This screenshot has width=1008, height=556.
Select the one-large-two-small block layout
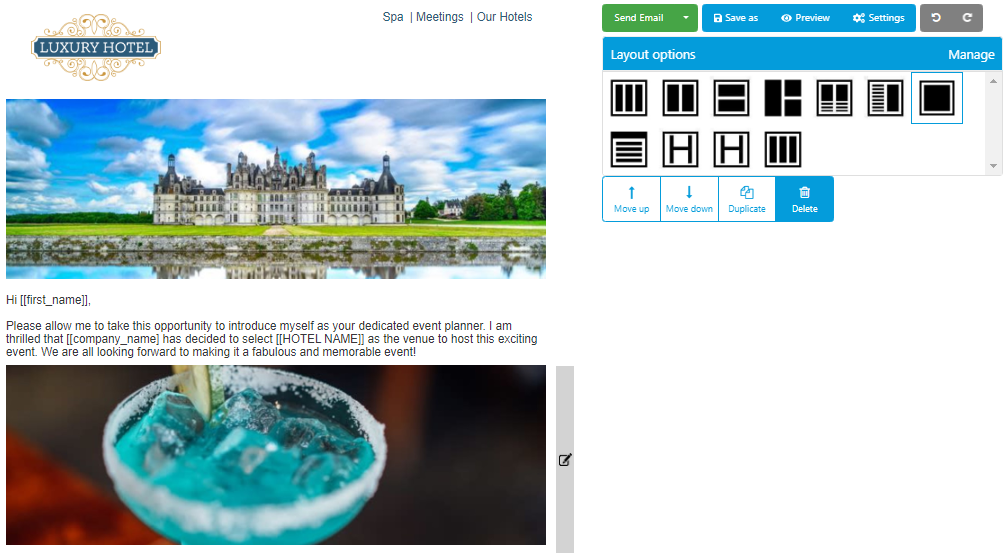click(782, 98)
